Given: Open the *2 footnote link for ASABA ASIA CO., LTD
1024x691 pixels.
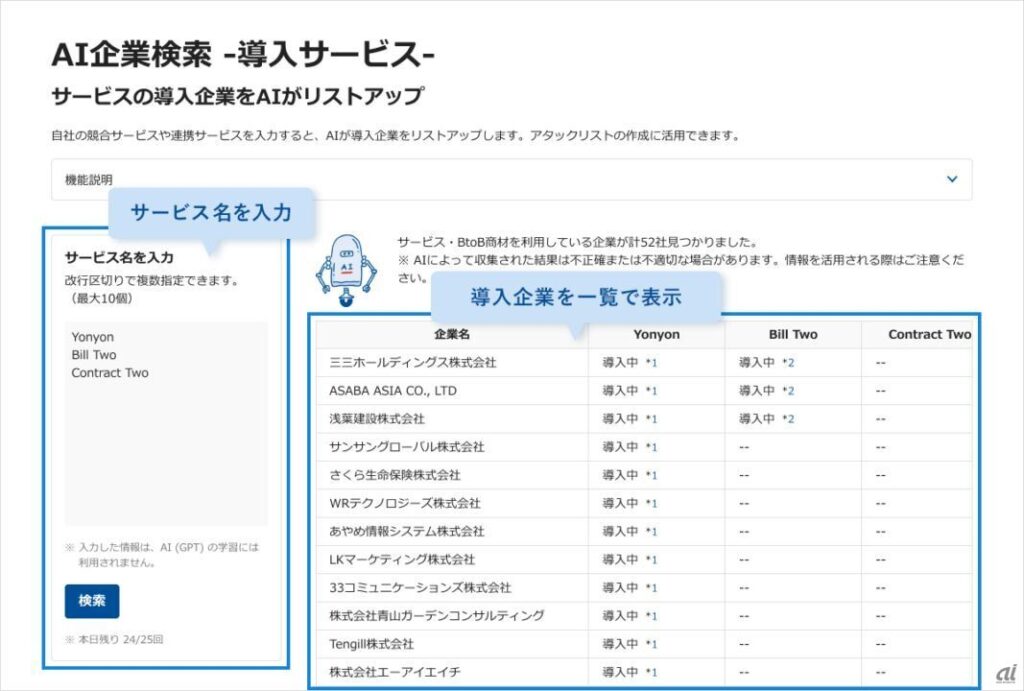Looking at the screenshot, I should point(788,391).
